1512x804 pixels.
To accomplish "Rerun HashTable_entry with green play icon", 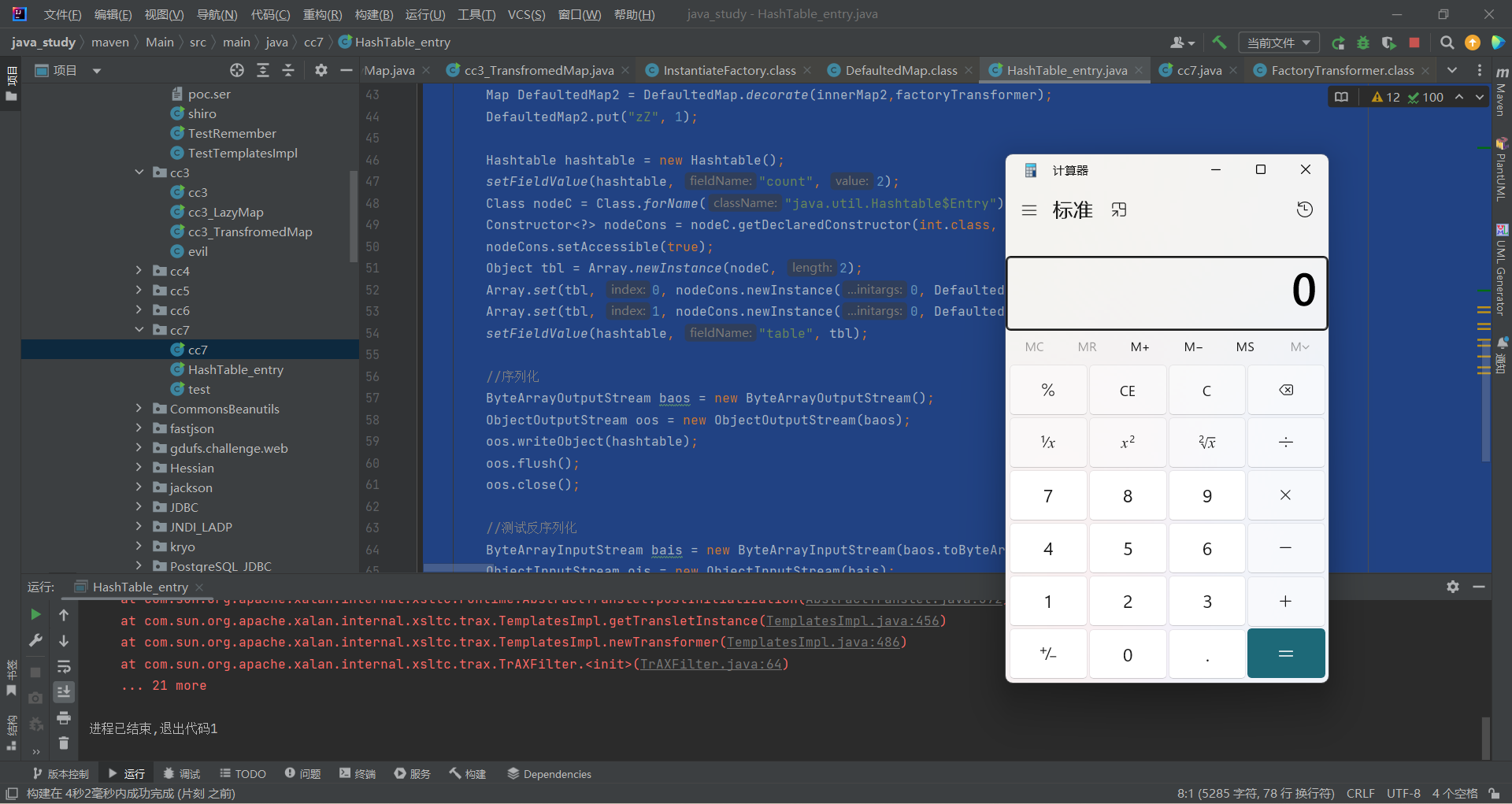I will pos(35,614).
